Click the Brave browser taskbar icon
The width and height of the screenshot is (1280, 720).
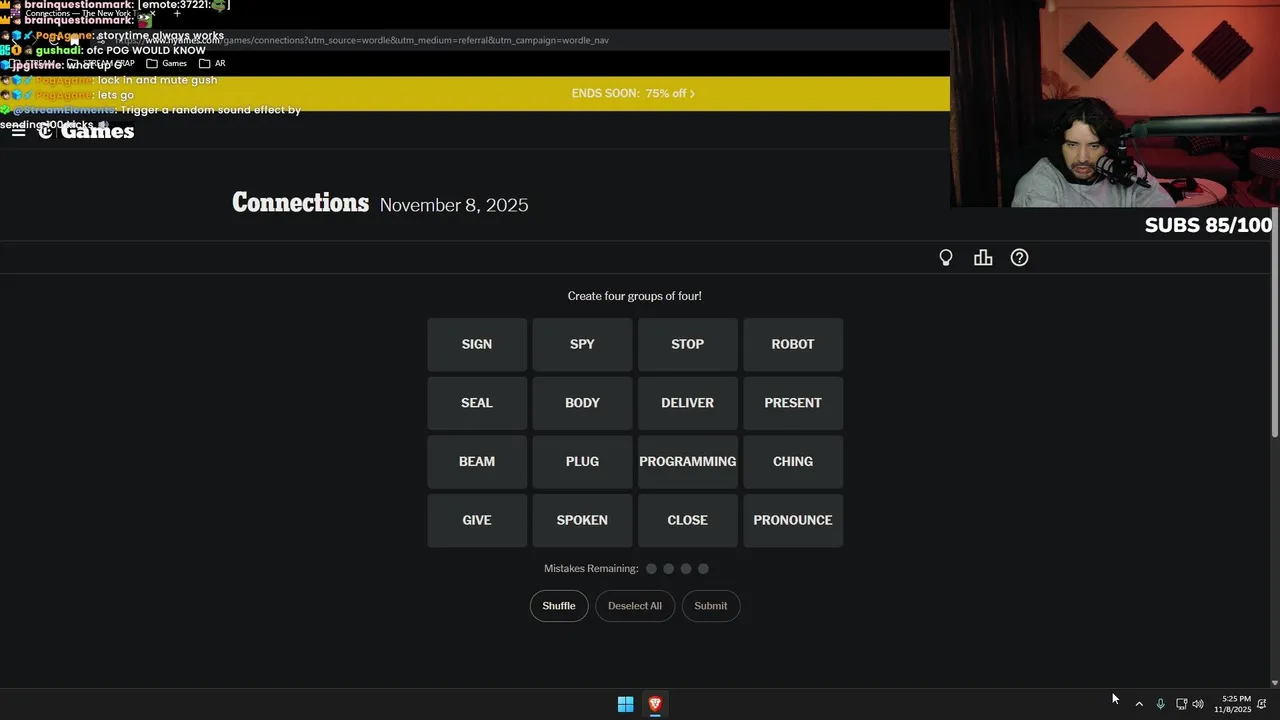point(655,704)
